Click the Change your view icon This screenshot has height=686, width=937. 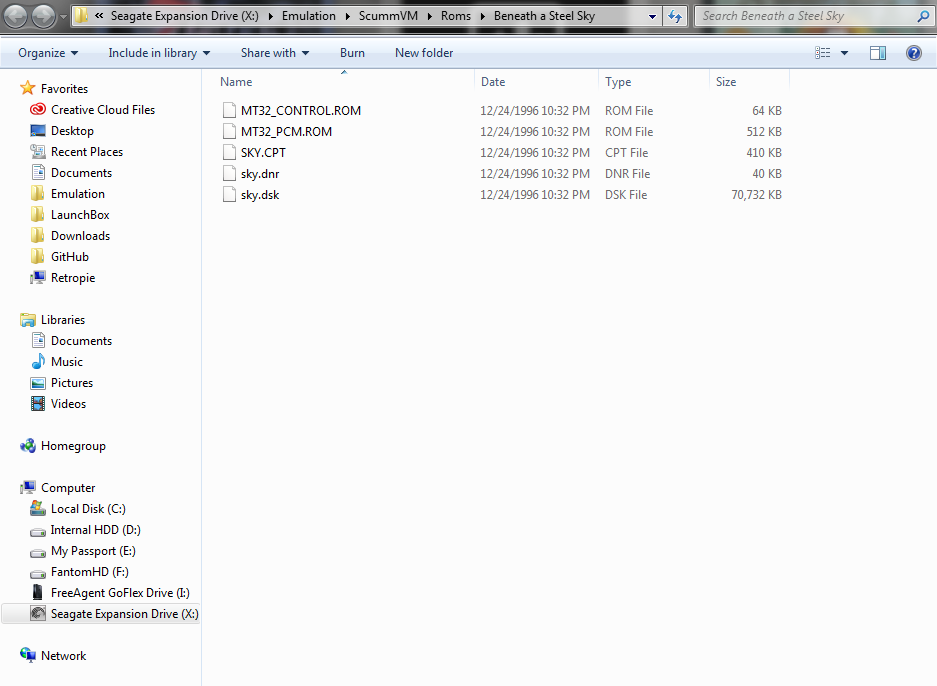(823, 53)
